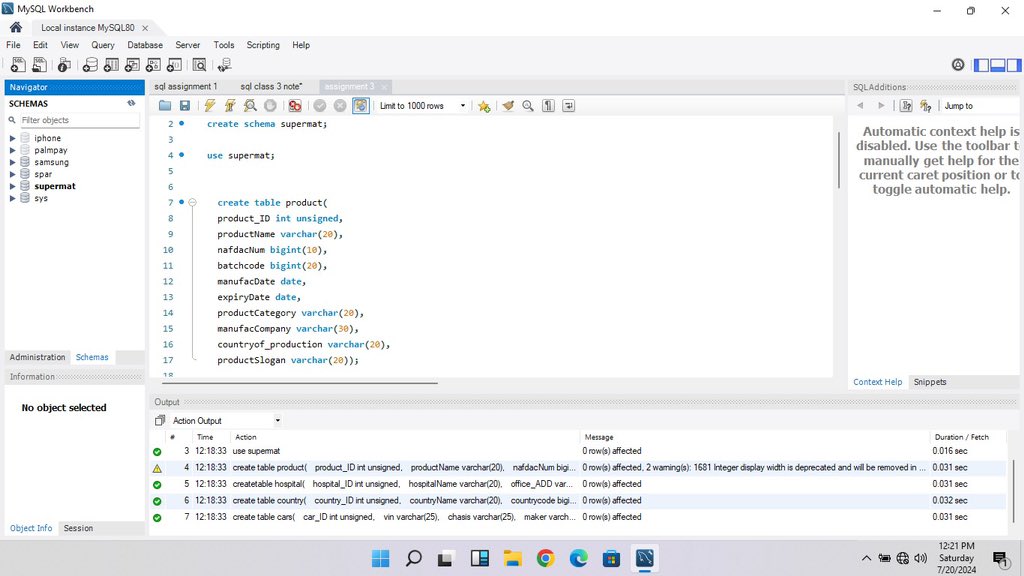Execute statement under cursor icon
Screen dimensions: 1024x576
point(230,106)
